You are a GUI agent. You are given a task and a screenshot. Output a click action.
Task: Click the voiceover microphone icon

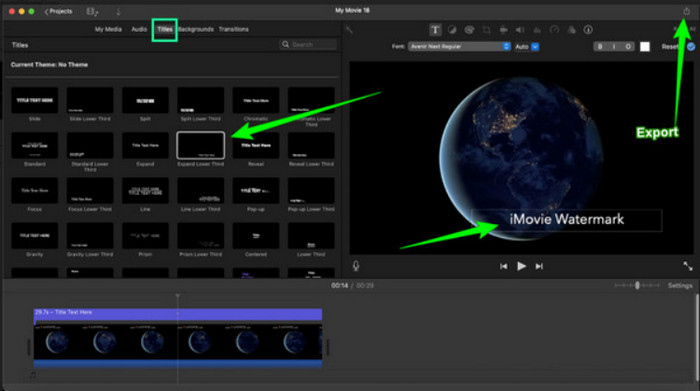[356, 266]
